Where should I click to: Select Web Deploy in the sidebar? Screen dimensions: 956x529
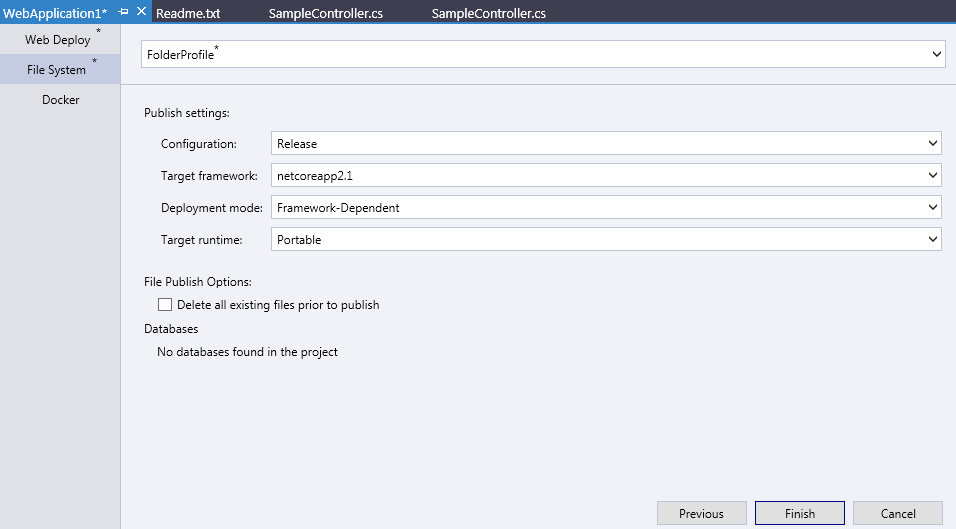point(59,40)
